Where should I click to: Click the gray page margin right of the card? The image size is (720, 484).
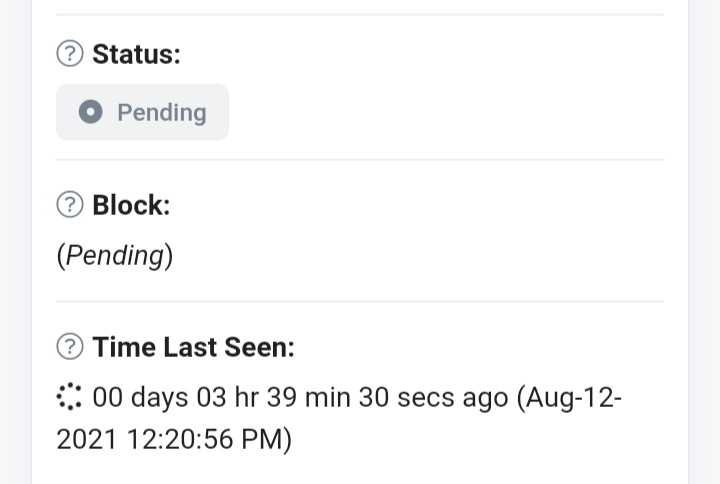705,242
